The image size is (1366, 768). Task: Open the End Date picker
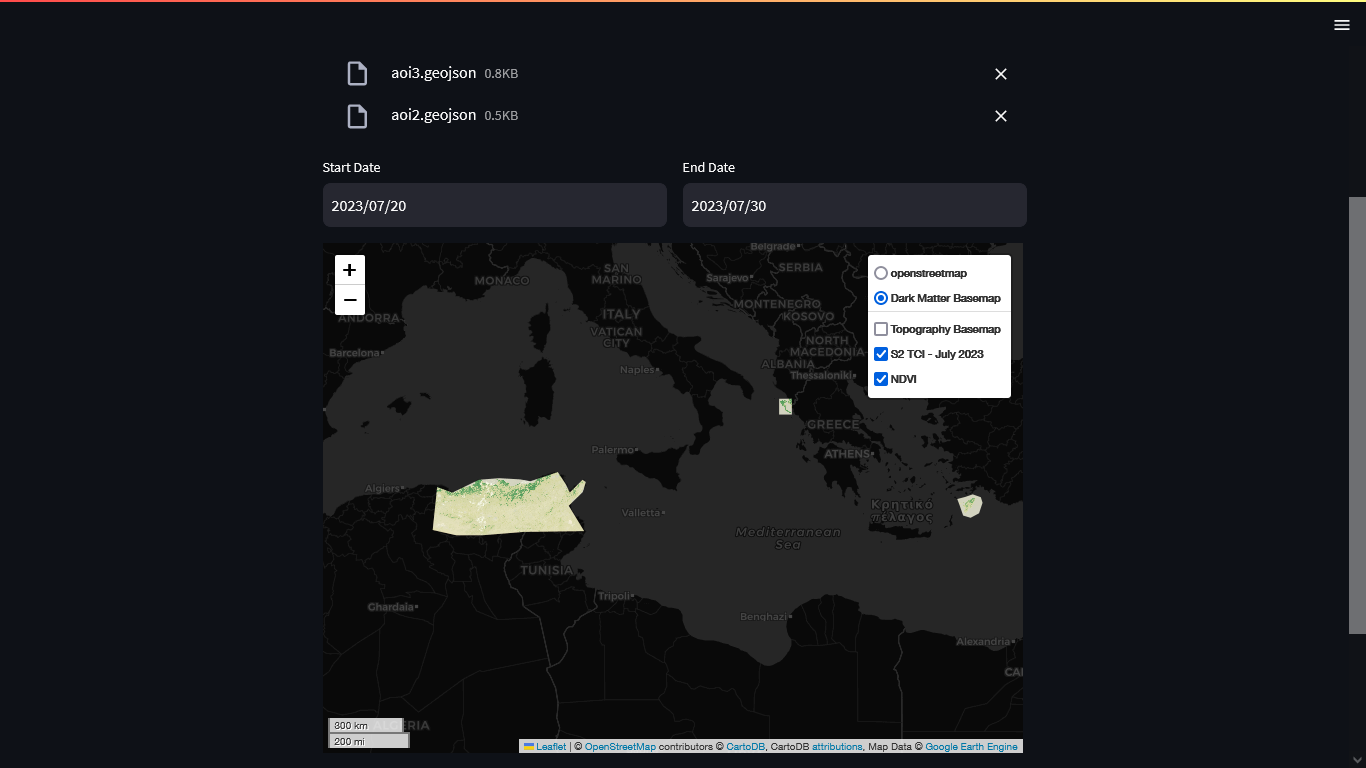click(854, 205)
